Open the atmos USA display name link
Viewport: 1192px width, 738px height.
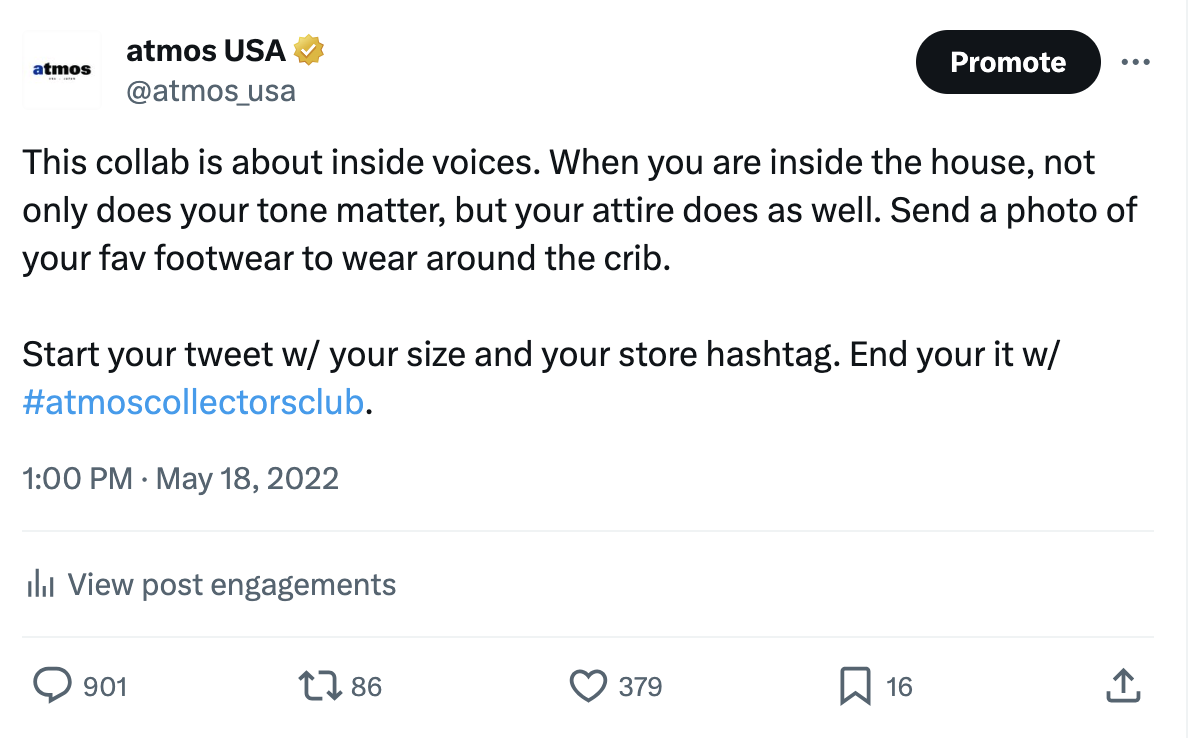[205, 49]
